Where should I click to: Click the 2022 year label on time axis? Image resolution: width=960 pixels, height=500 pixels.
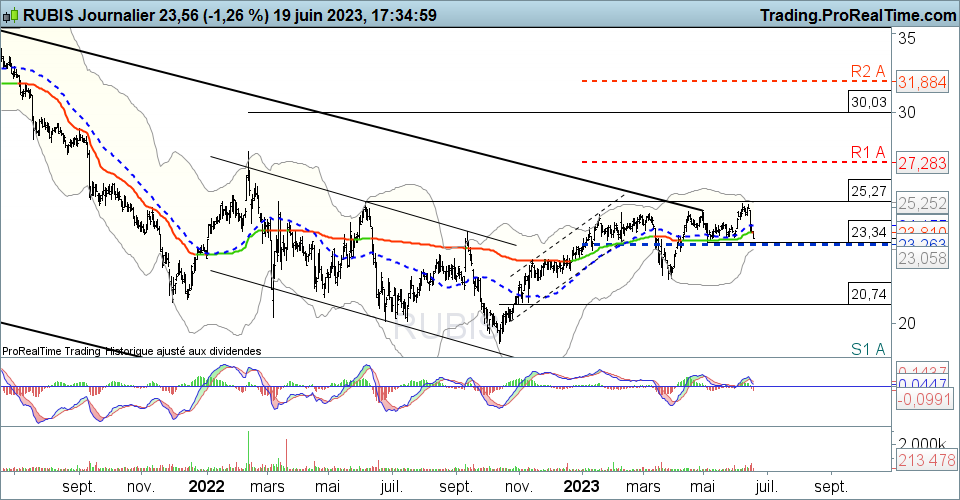click(x=206, y=487)
